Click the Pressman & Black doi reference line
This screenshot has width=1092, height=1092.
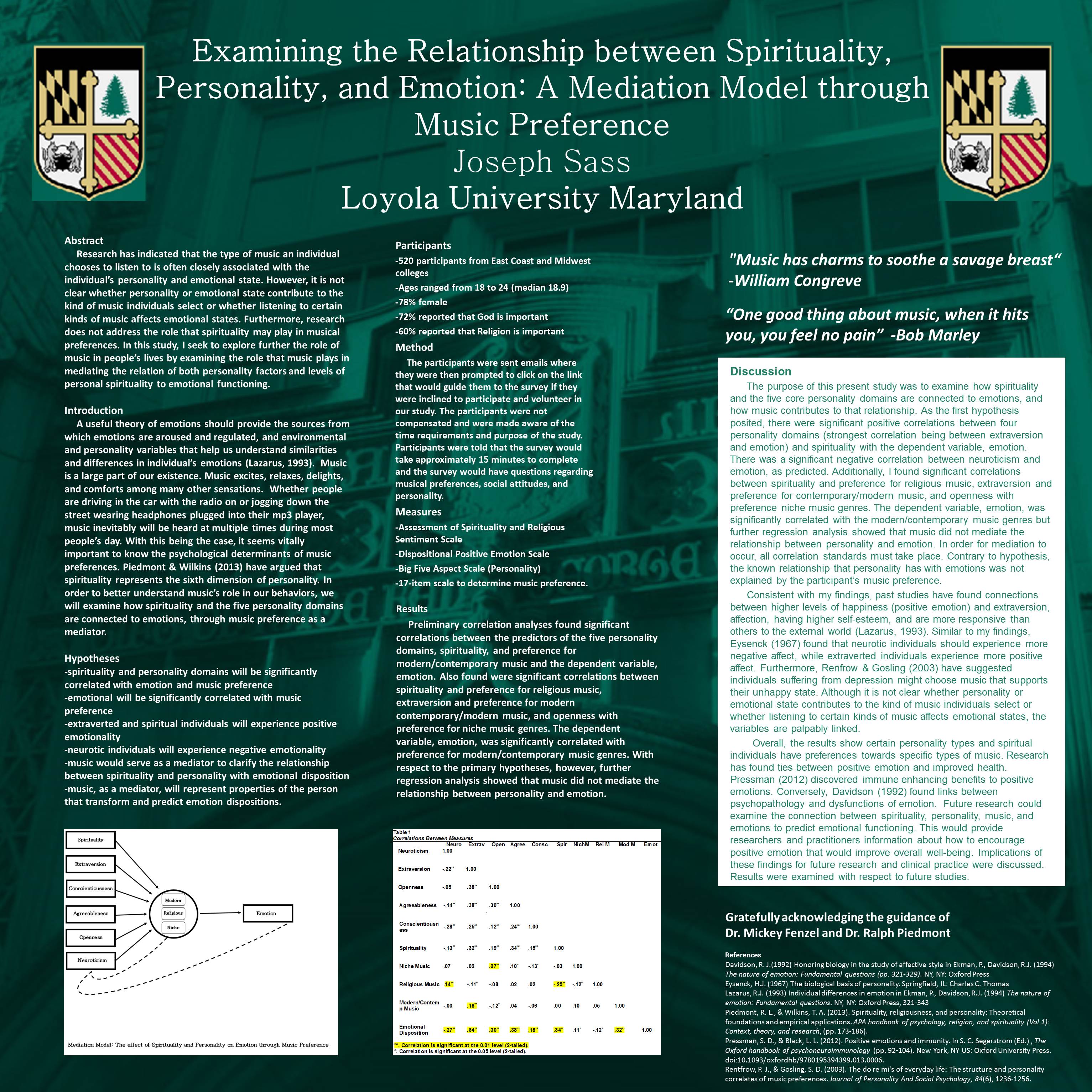click(804, 1060)
